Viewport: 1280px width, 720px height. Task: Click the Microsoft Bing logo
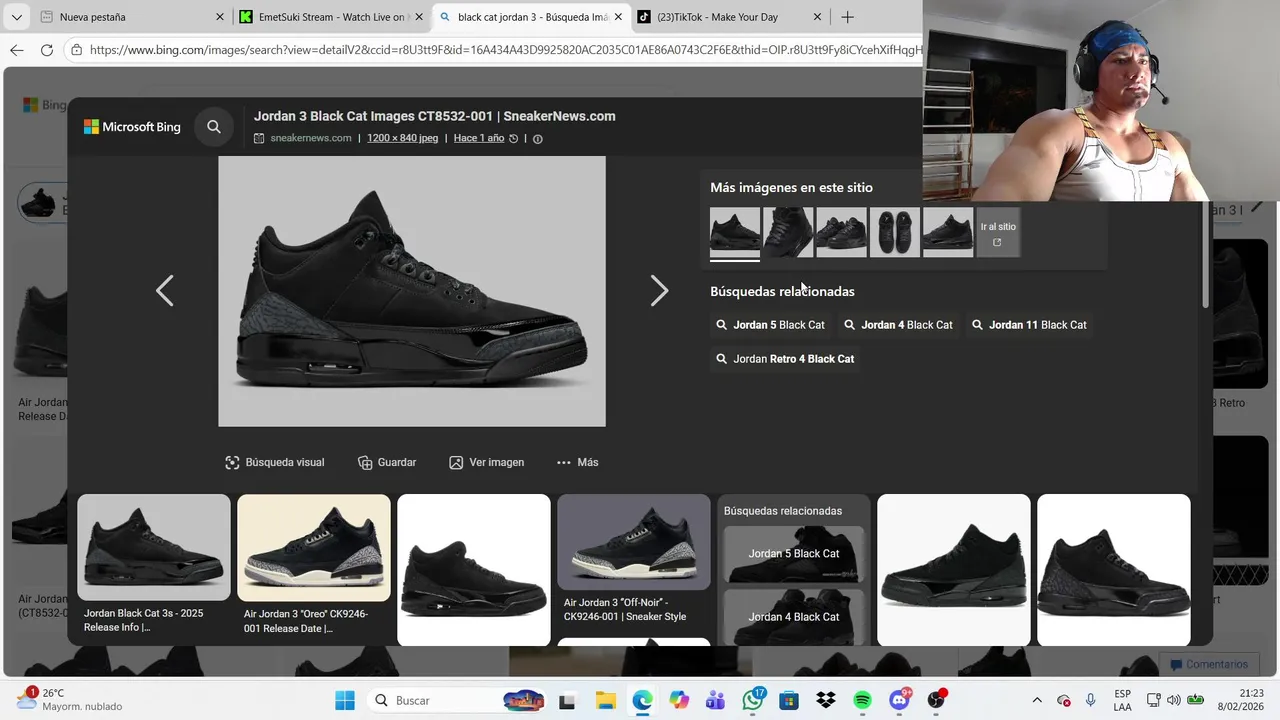coord(132,127)
